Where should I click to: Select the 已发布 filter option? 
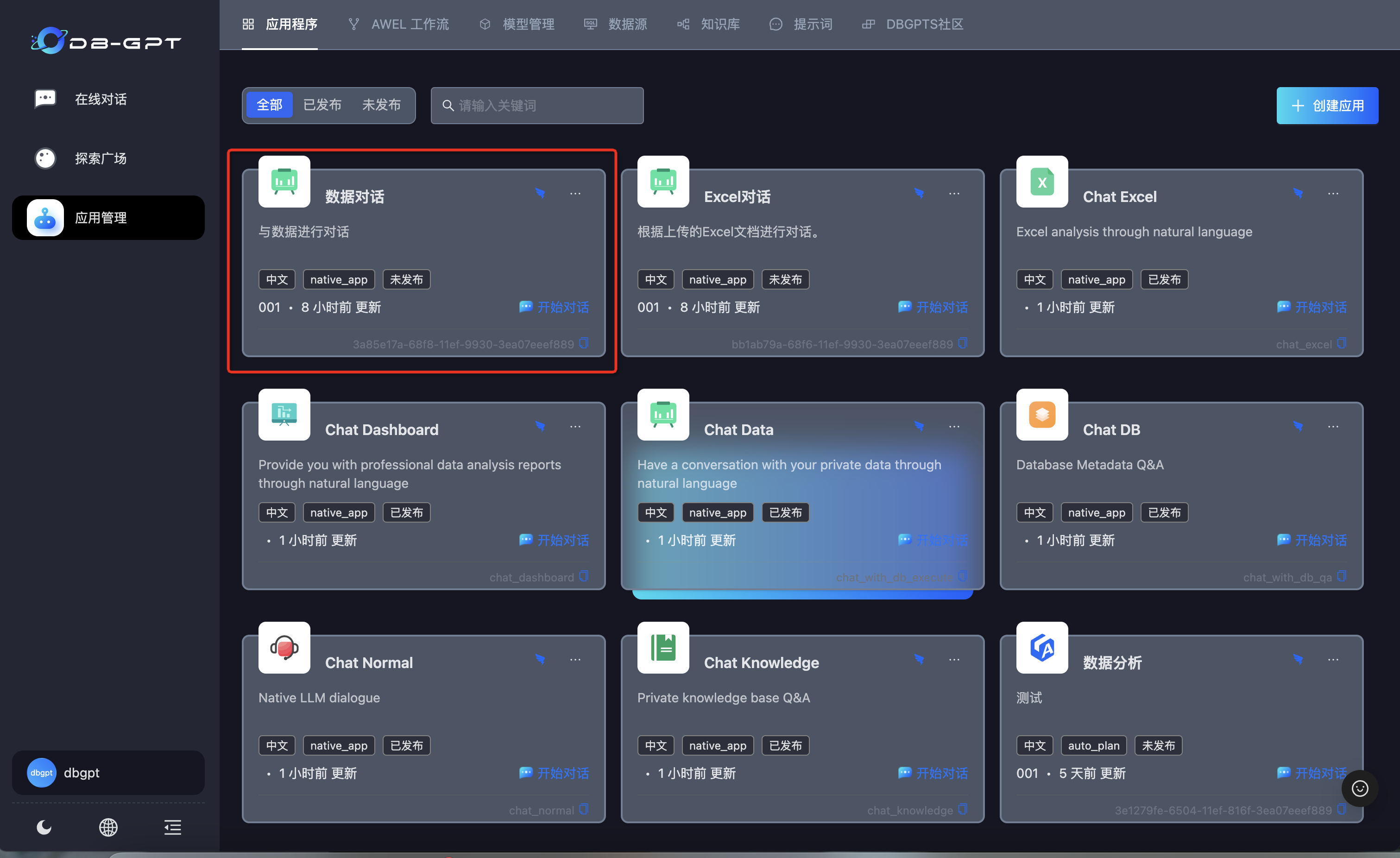click(322, 105)
